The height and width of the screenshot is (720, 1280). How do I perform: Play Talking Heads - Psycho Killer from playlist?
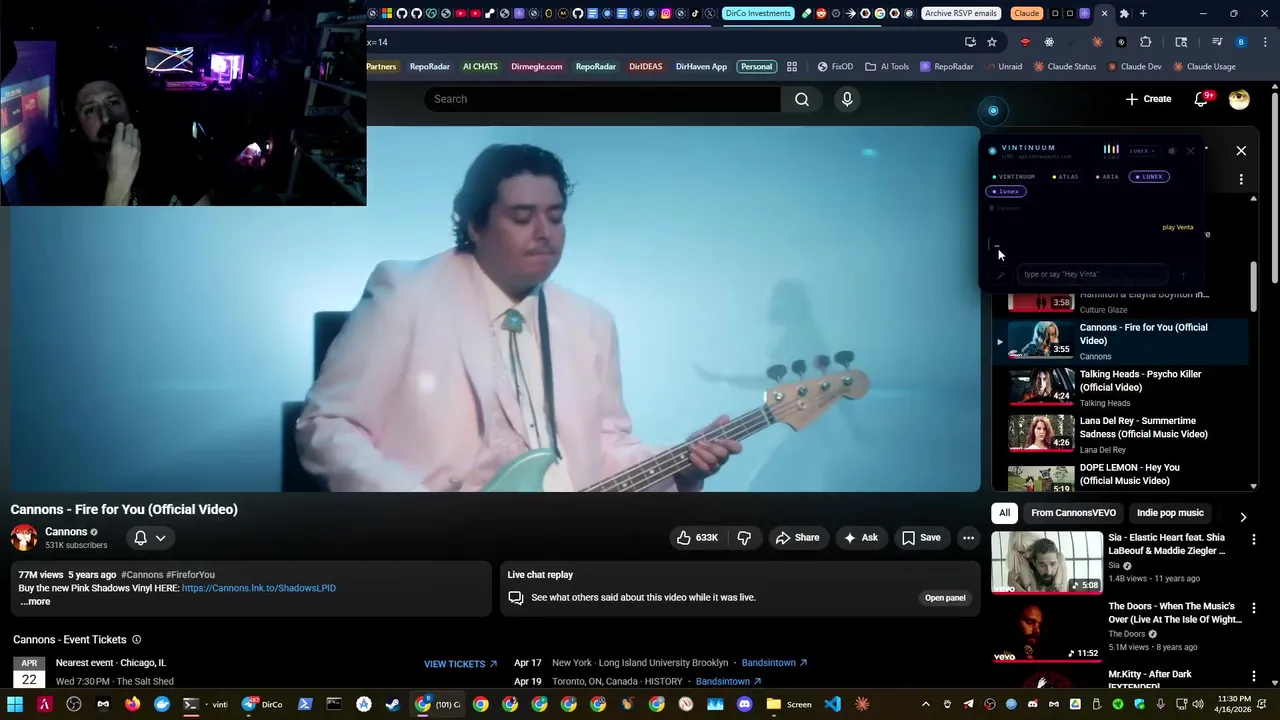pyautogui.click(x=1120, y=388)
